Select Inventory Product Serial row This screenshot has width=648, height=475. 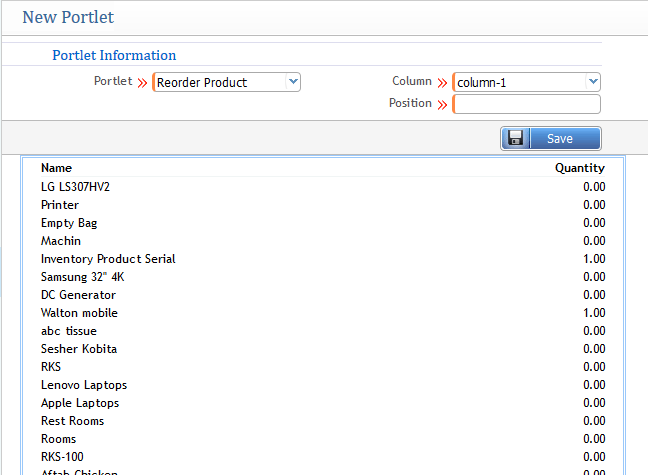[108, 259]
